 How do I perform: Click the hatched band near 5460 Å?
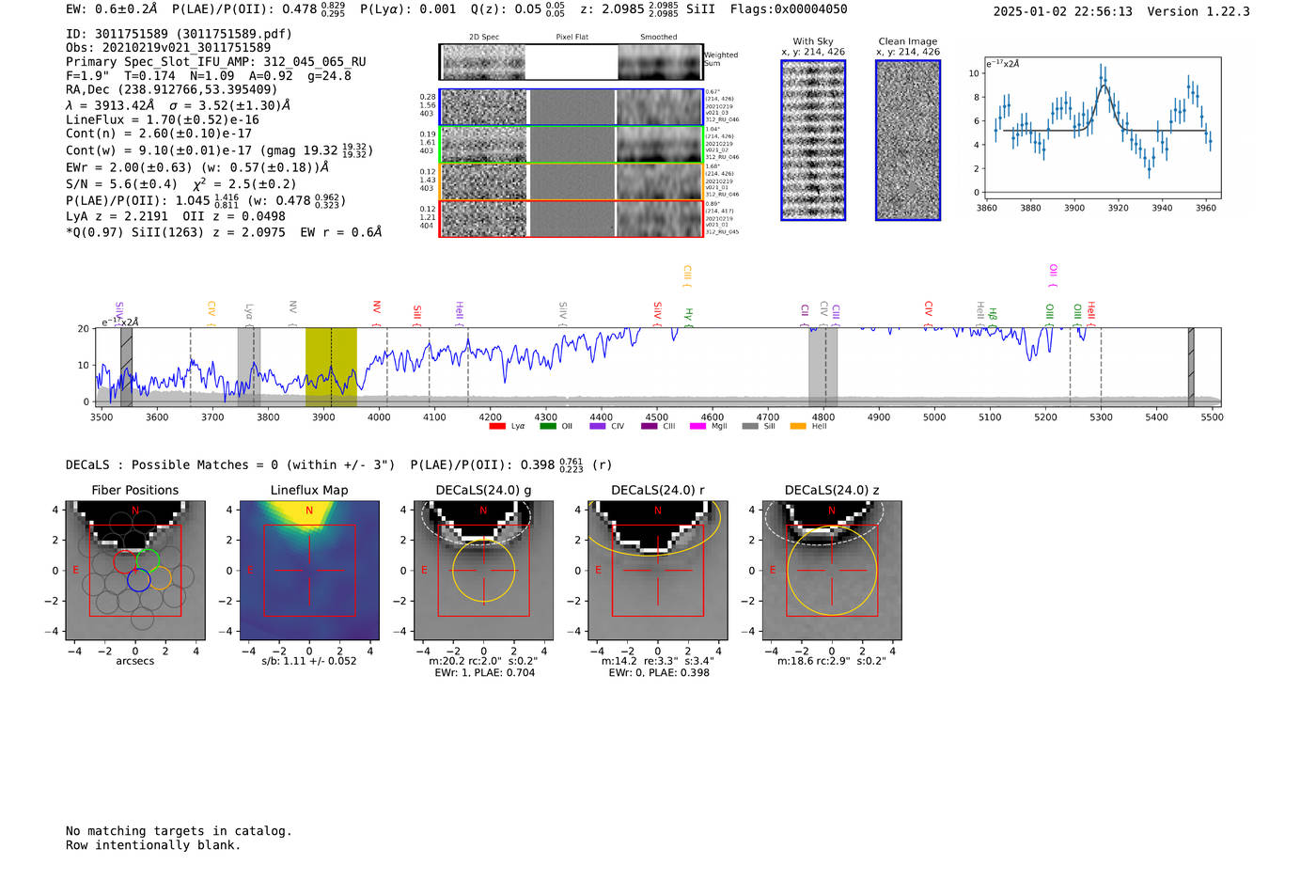click(1191, 367)
